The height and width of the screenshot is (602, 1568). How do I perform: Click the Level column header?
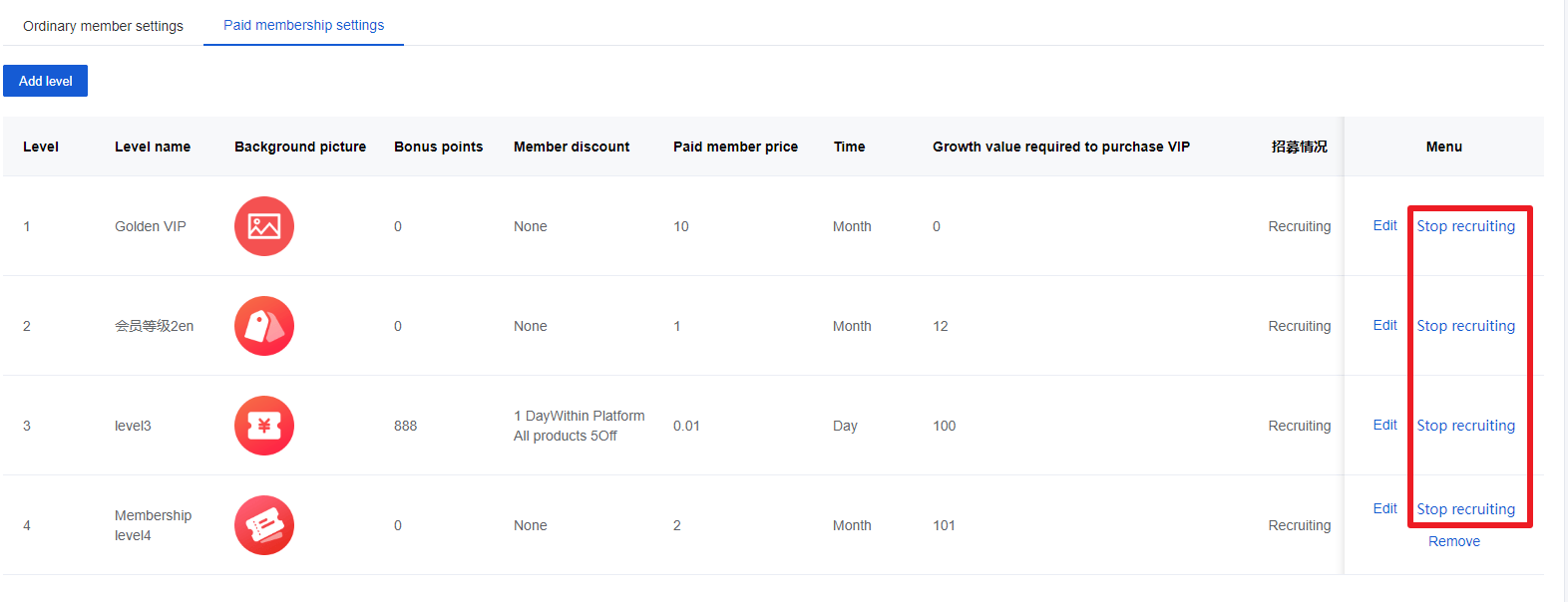point(41,147)
